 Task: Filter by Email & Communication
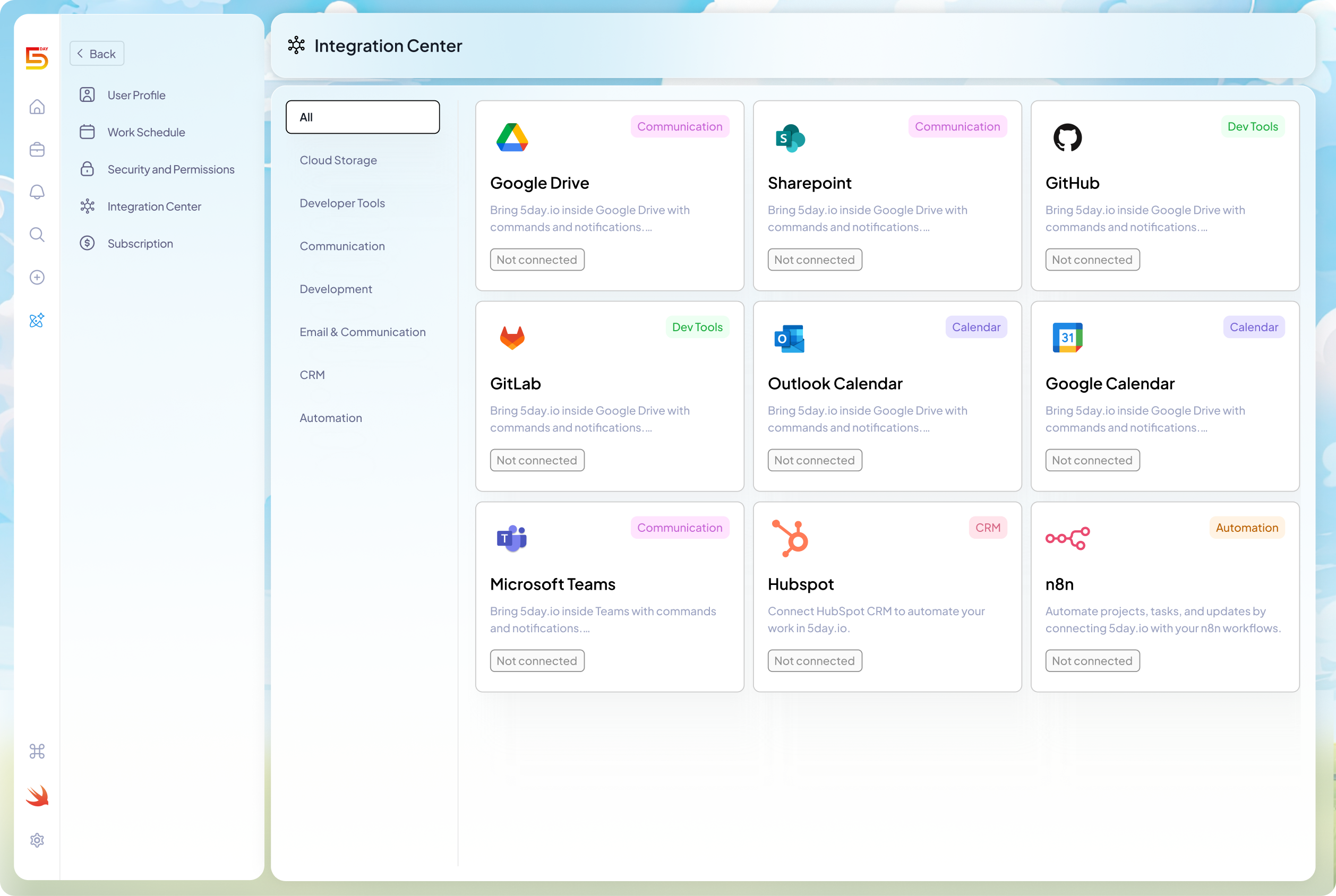(x=363, y=332)
